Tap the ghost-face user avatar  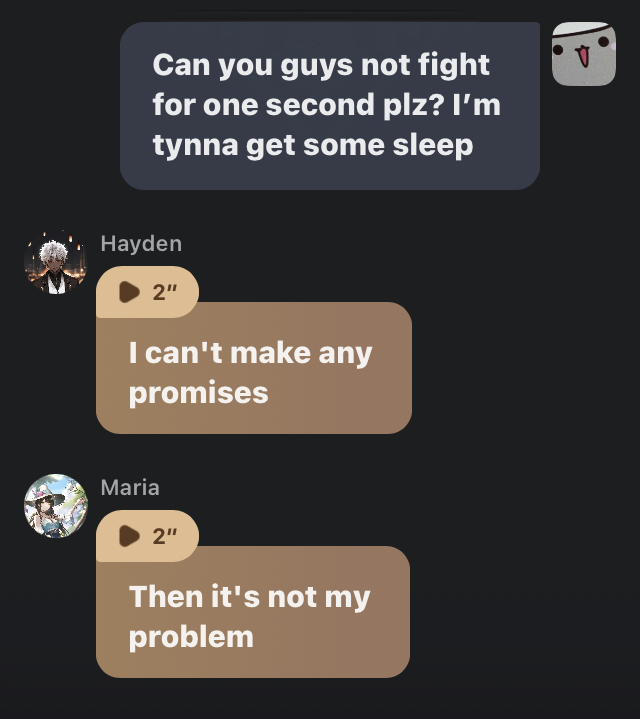pos(584,54)
